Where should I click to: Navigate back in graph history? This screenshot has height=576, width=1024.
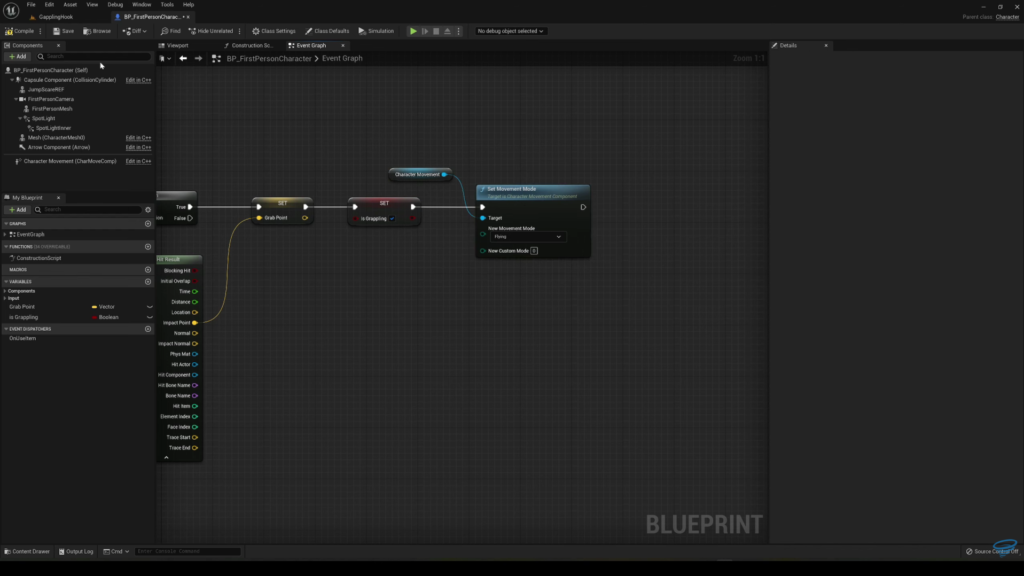[x=183, y=59]
